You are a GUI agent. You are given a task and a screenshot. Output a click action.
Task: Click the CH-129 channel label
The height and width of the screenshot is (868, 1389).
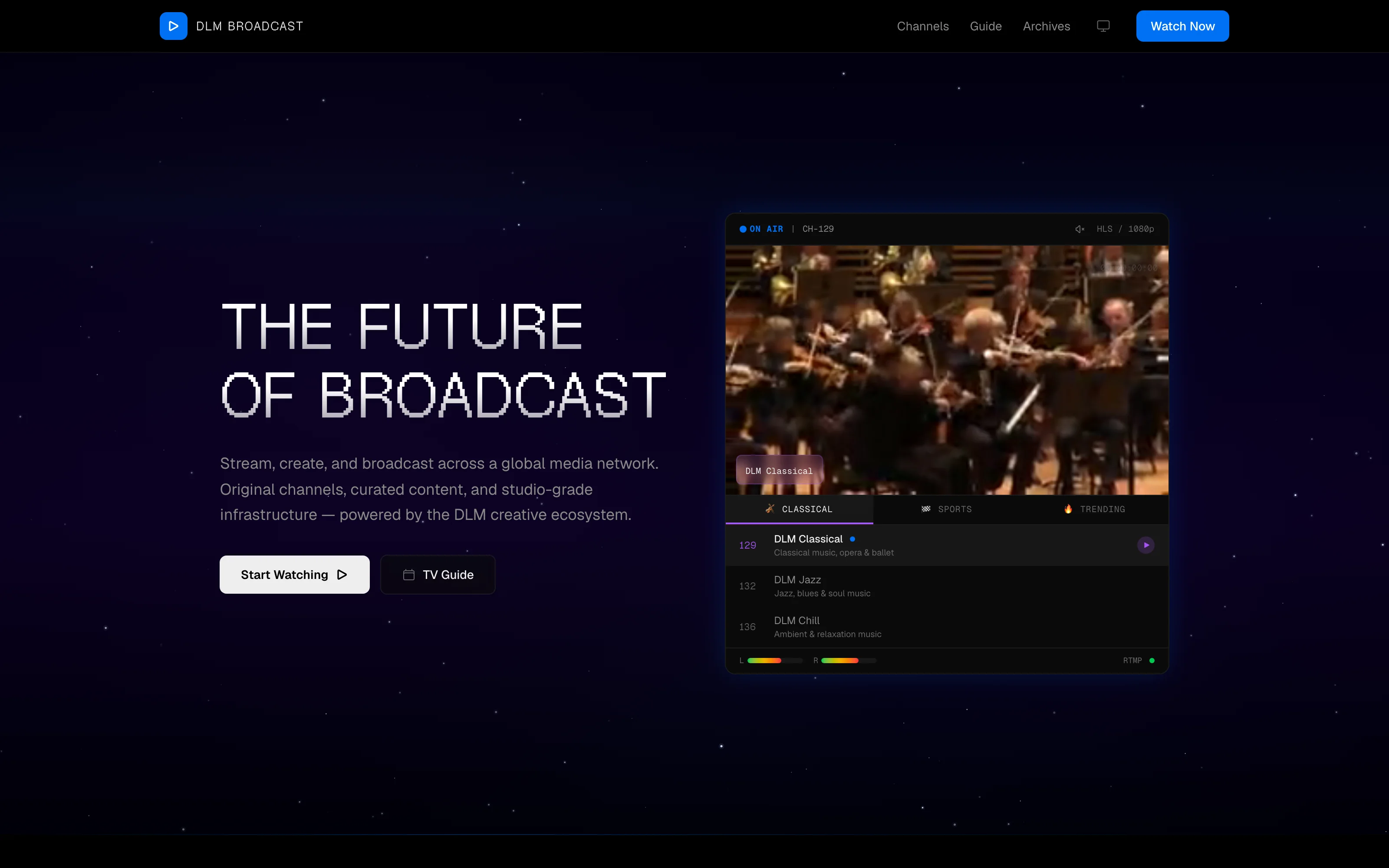(818, 229)
